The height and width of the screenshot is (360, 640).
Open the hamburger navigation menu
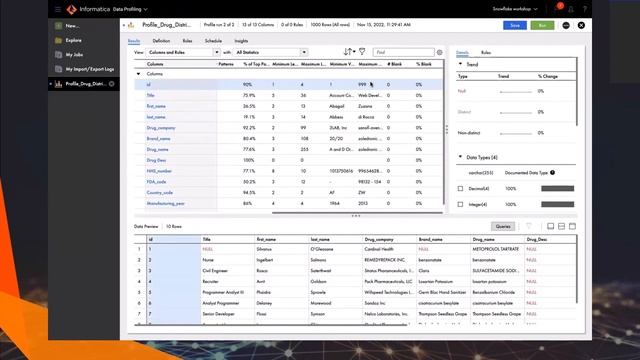coord(58,9)
